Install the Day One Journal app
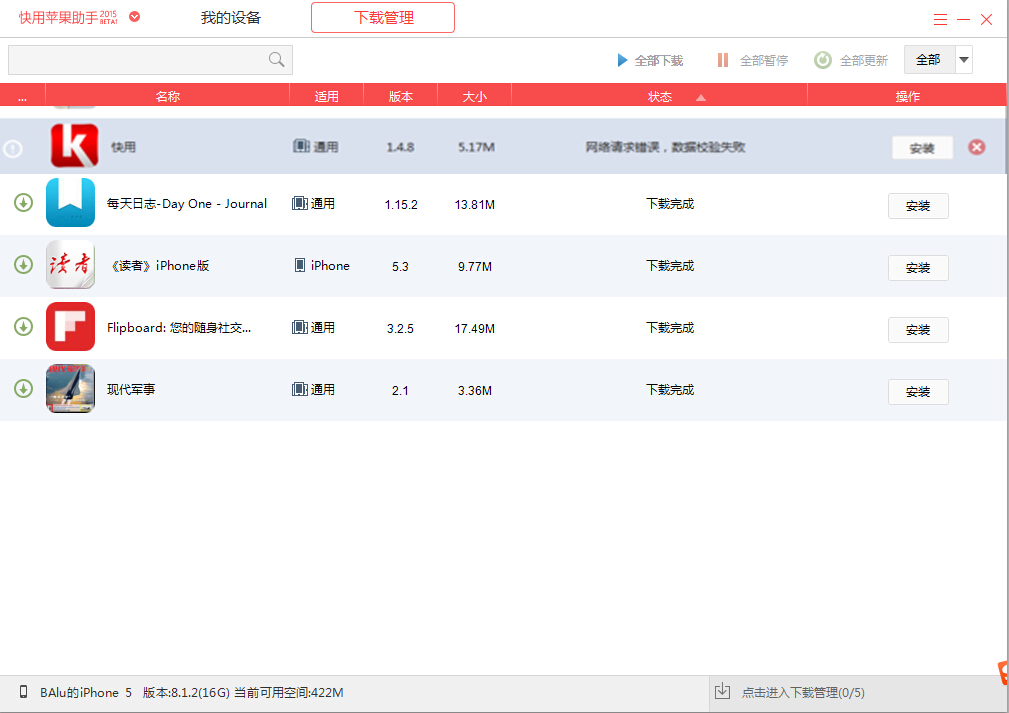 point(918,206)
